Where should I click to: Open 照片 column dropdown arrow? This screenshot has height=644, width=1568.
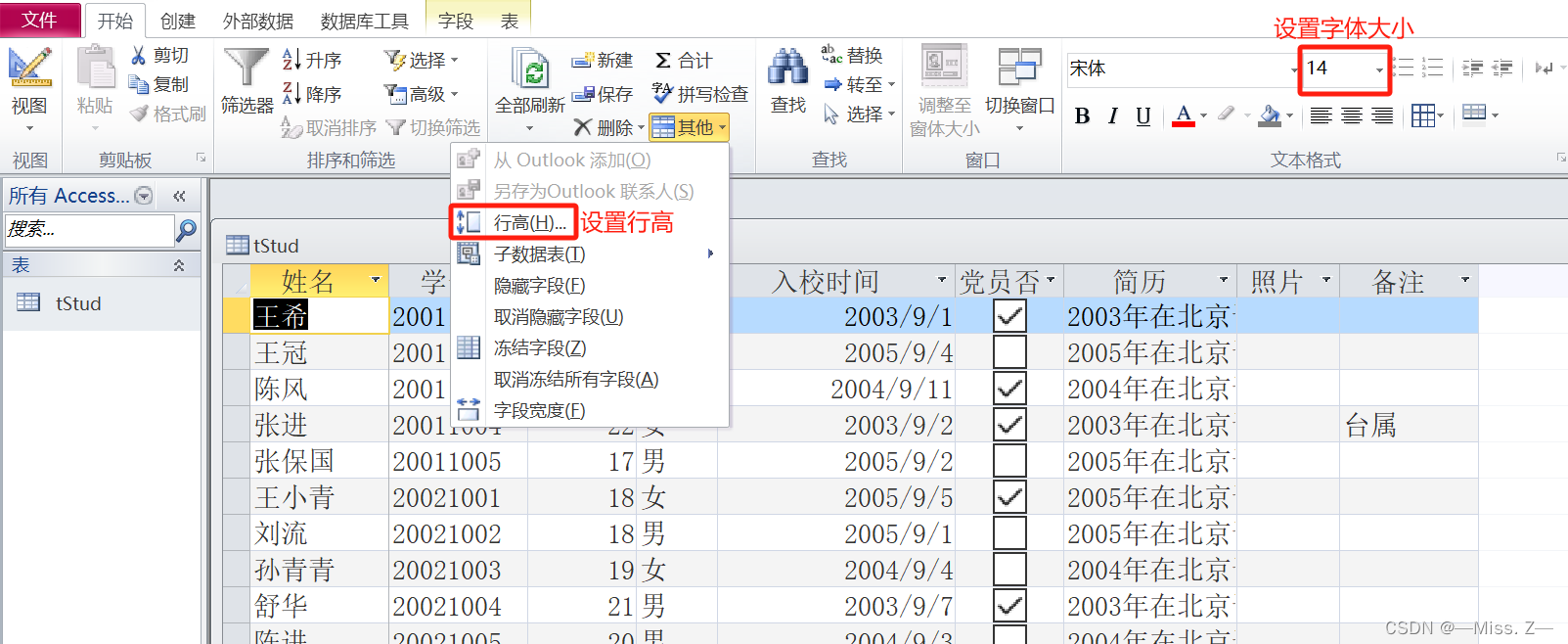coord(1326,281)
